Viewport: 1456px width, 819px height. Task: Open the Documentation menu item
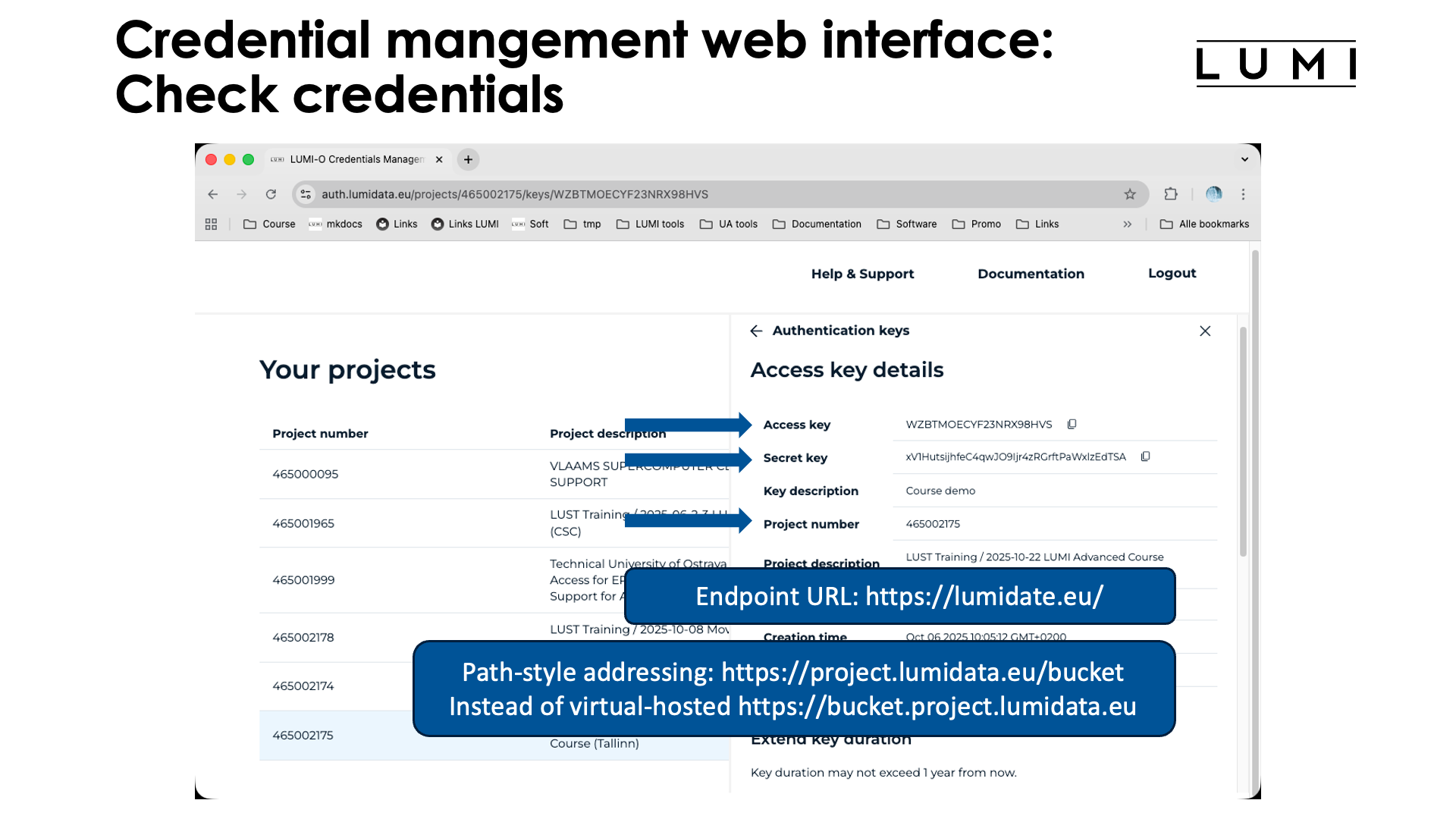coord(1031,274)
